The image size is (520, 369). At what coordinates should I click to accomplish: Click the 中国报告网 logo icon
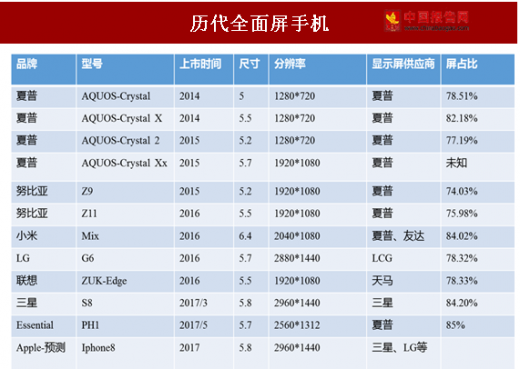tap(392, 21)
